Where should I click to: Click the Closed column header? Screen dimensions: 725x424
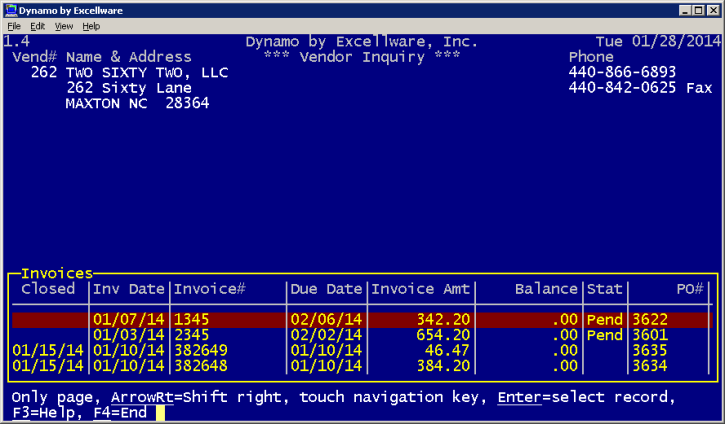[x=48, y=289]
